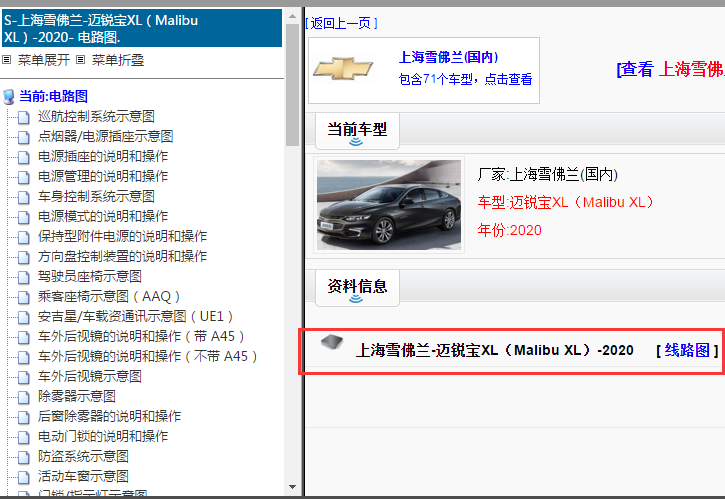Image resolution: width=725 pixels, height=499 pixels.
Task: Switch to the 资料信息 tab
Action: [357, 287]
